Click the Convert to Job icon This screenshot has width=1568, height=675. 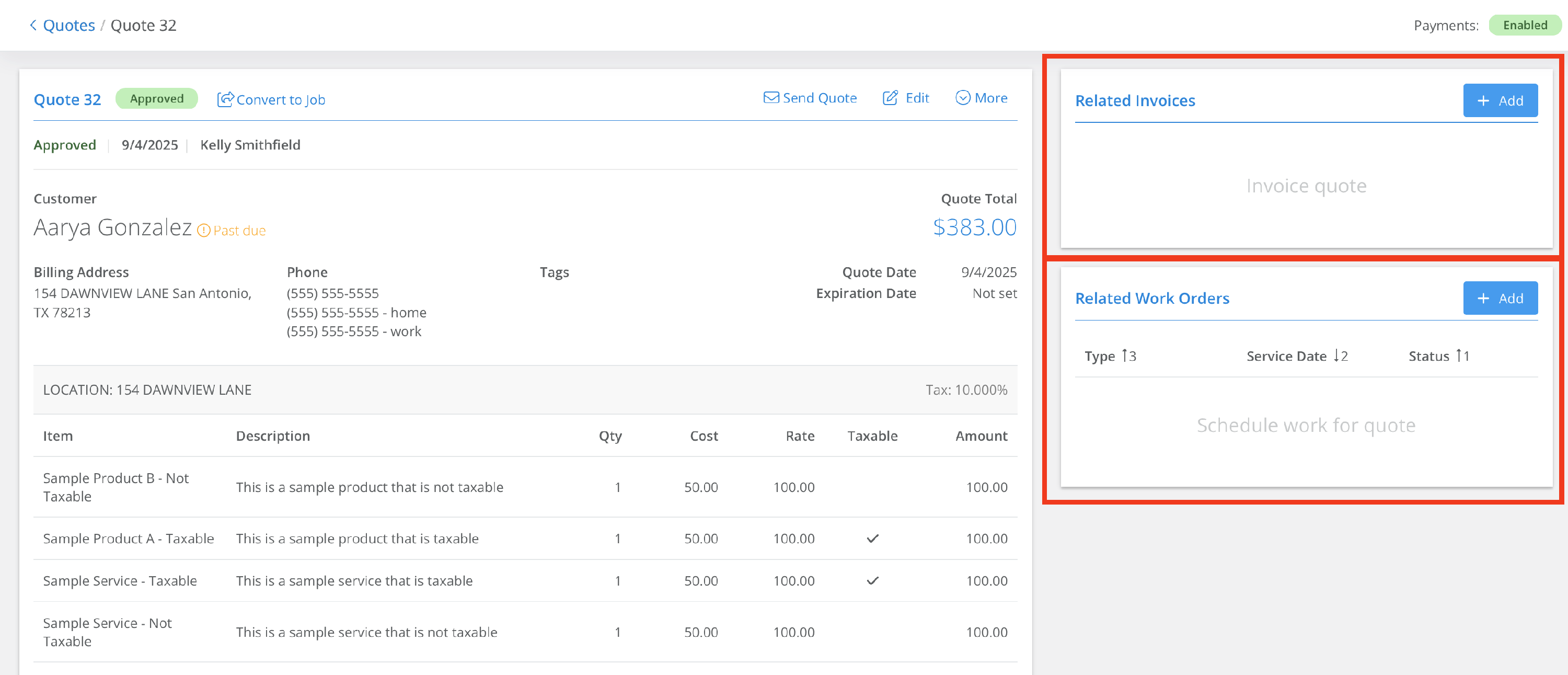coord(225,99)
